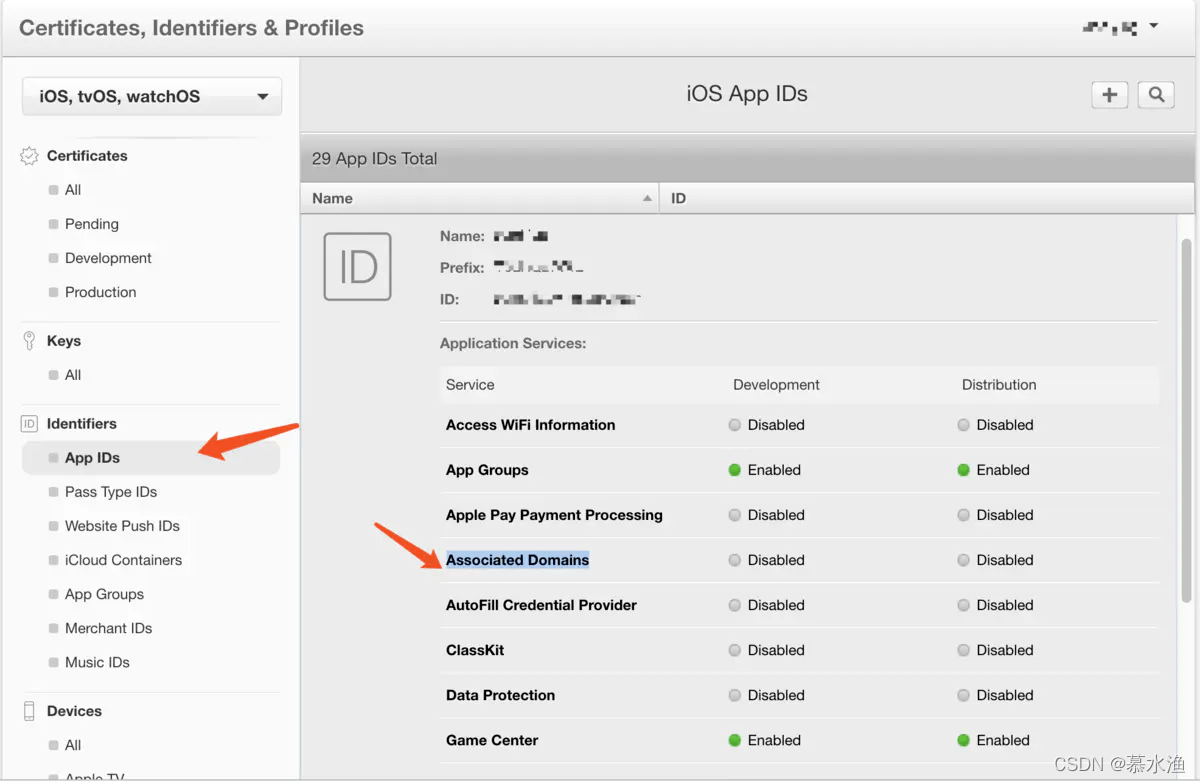Open the search magnifier in iOS App IDs

coord(1156,95)
